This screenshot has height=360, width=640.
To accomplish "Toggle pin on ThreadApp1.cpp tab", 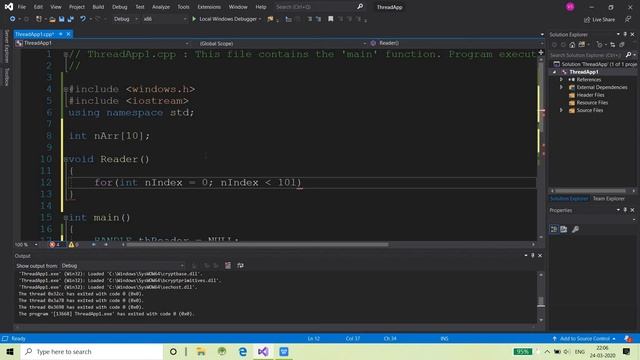I will (x=61, y=34).
